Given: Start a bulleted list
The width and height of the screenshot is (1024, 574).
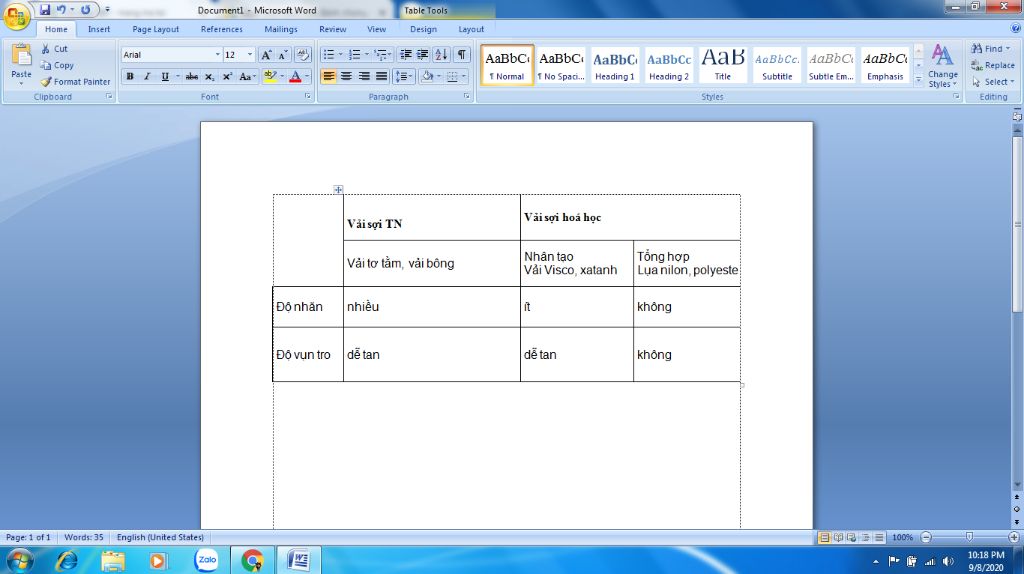Looking at the screenshot, I should pyautogui.click(x=329, y=55).
